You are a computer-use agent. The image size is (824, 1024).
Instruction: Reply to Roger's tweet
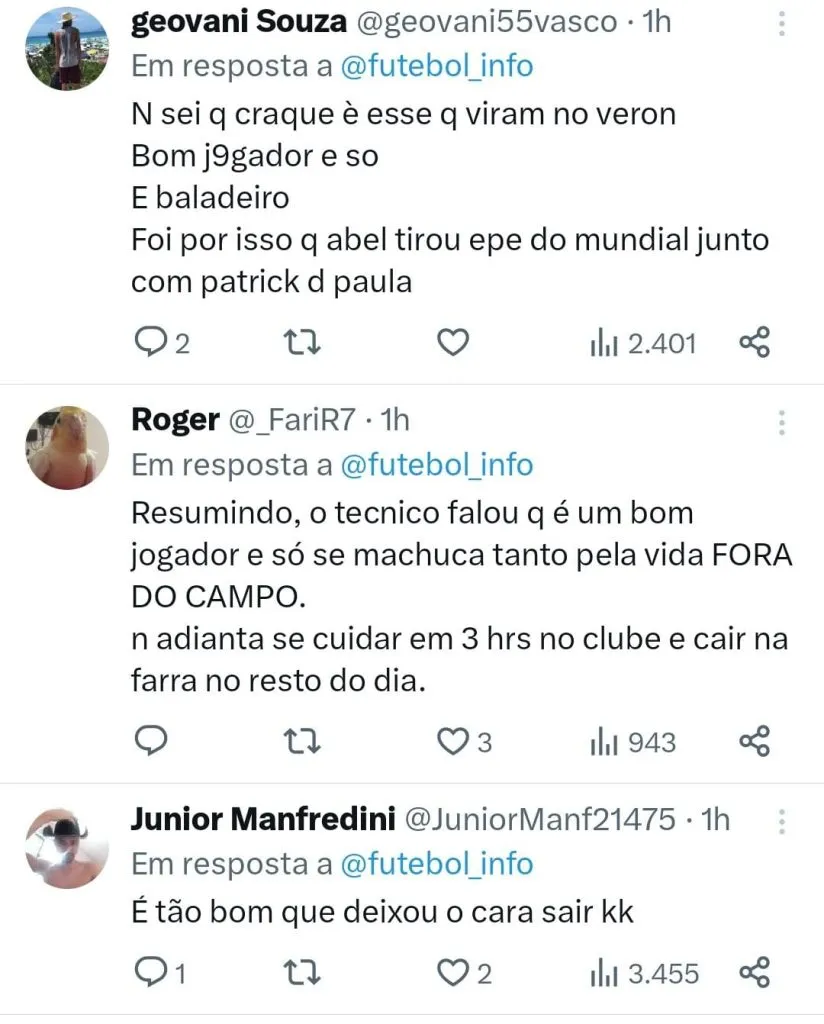point(150,742)
